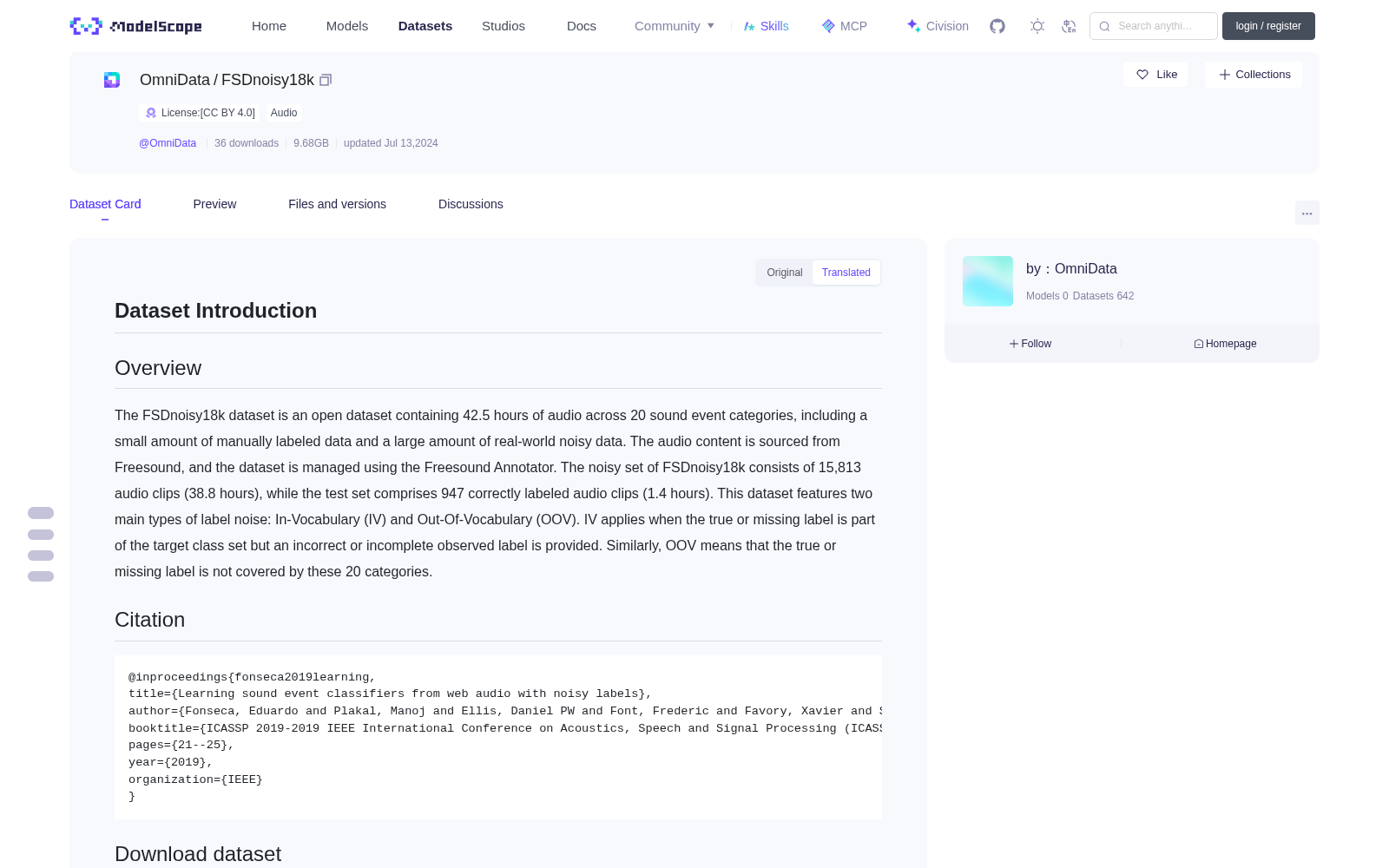The width and height of the screenshot is (1389, 868).
Task: Jump to fourth section in floating outline
Action: coord(41,576)
